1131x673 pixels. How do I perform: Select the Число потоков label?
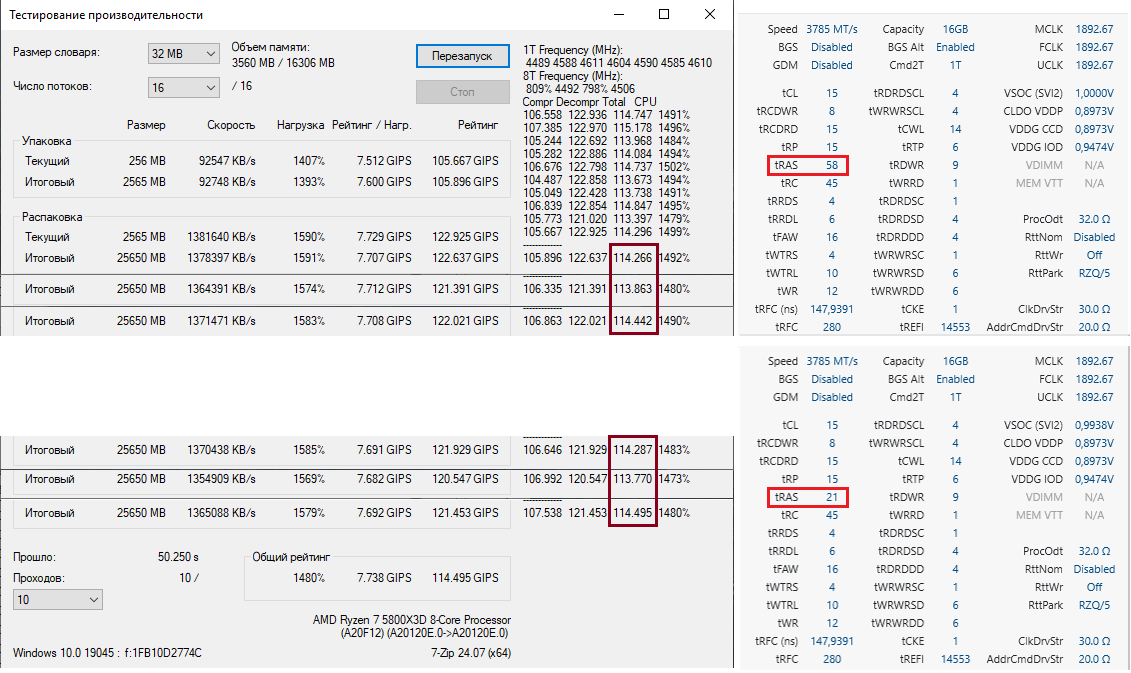(52, 86)
